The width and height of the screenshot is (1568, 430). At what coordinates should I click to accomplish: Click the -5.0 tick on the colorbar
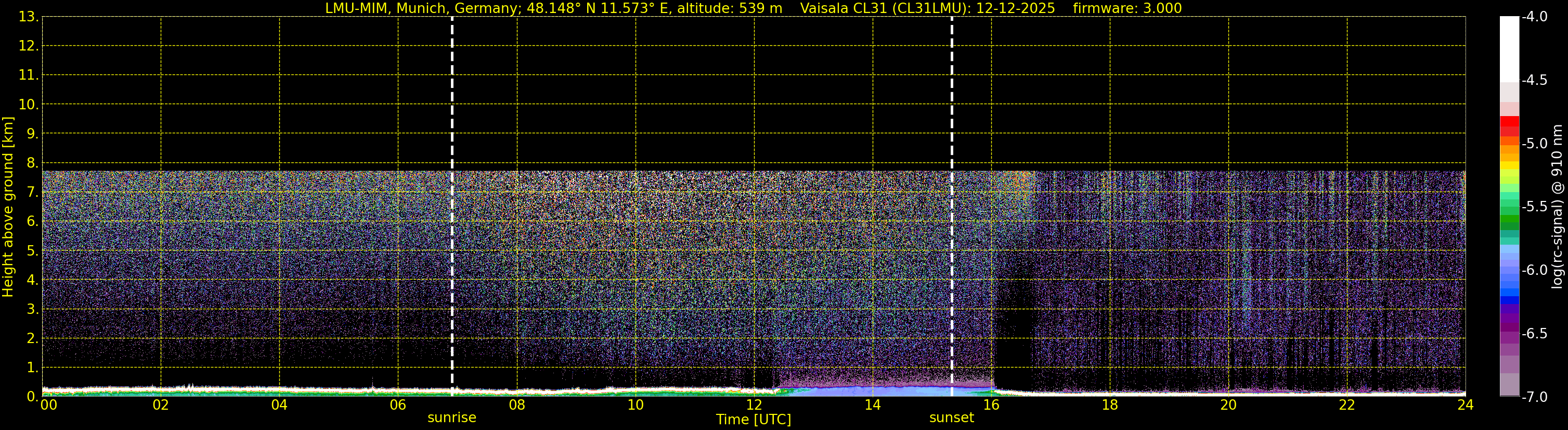click(1534, 144)
